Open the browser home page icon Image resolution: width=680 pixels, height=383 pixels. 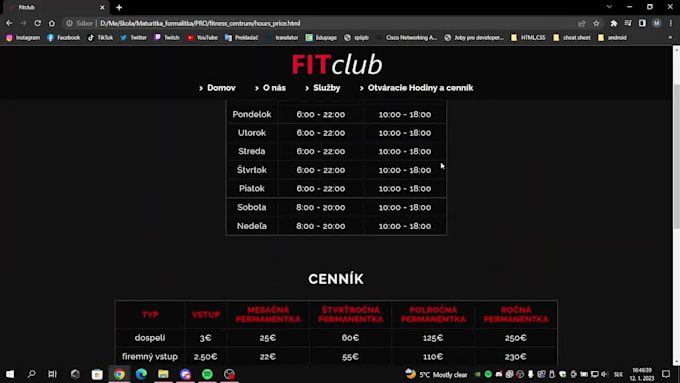point(52,23)
